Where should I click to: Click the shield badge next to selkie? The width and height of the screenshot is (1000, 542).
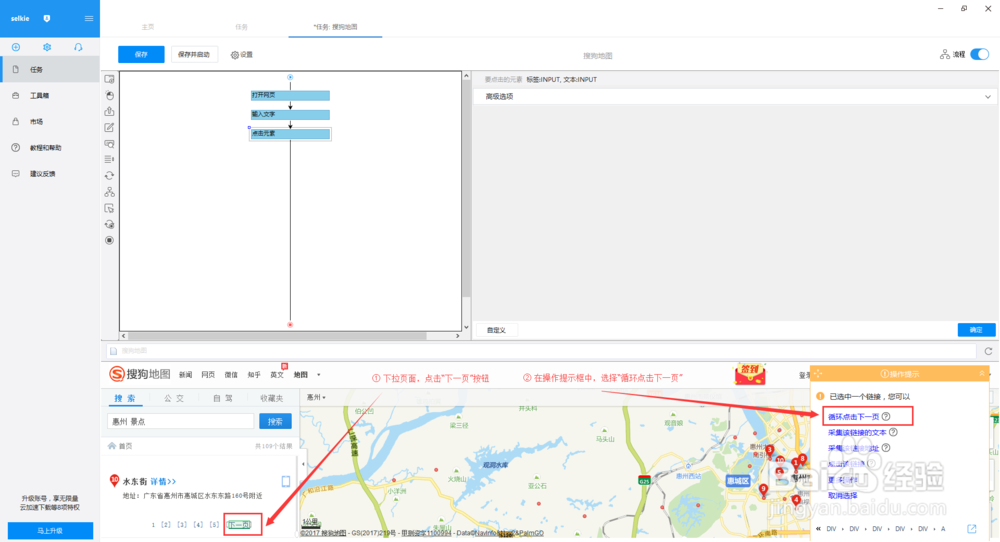click(47, 18)
